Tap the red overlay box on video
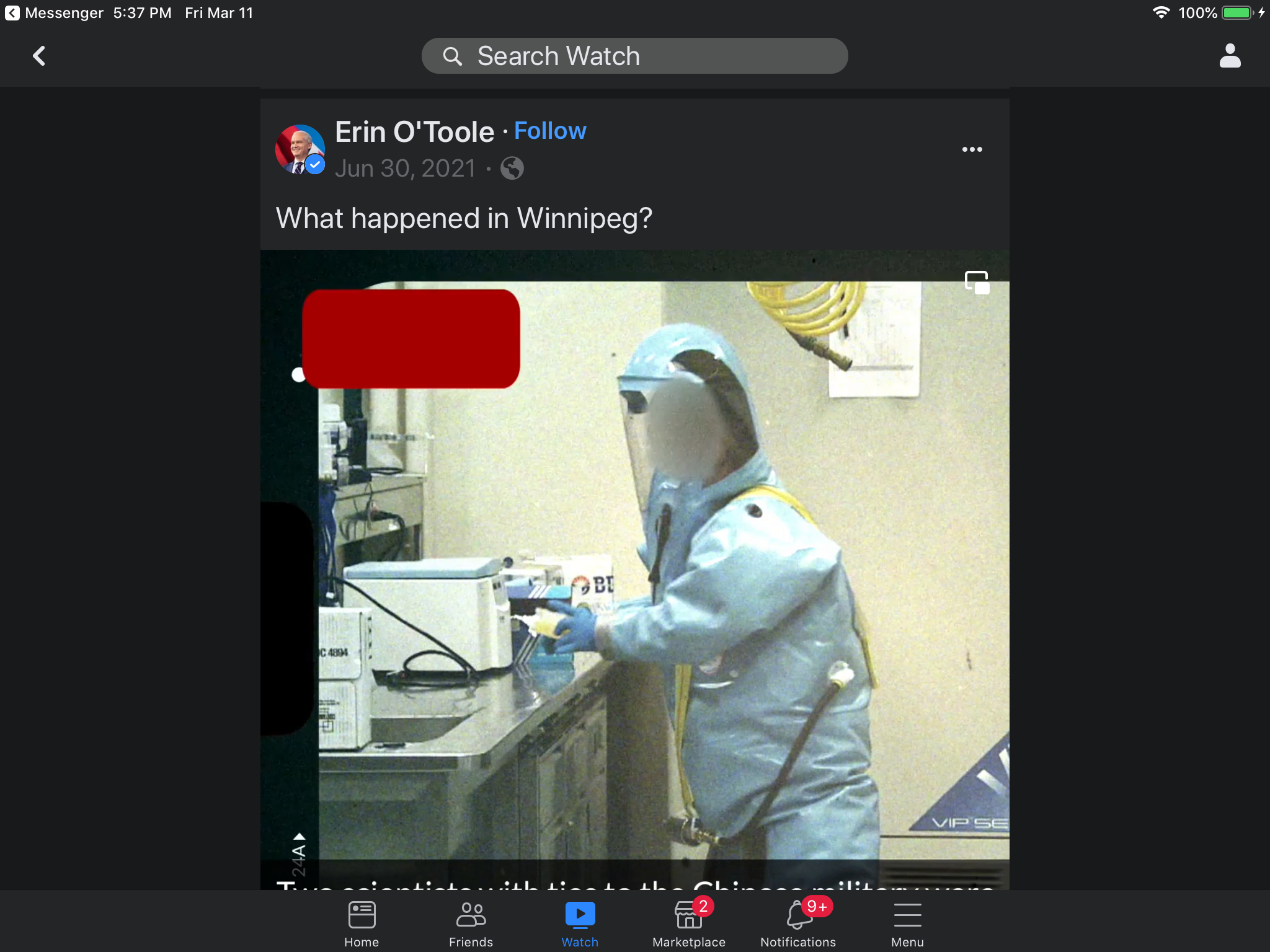This screenshot has height=952, width=1270. (411, 339)
